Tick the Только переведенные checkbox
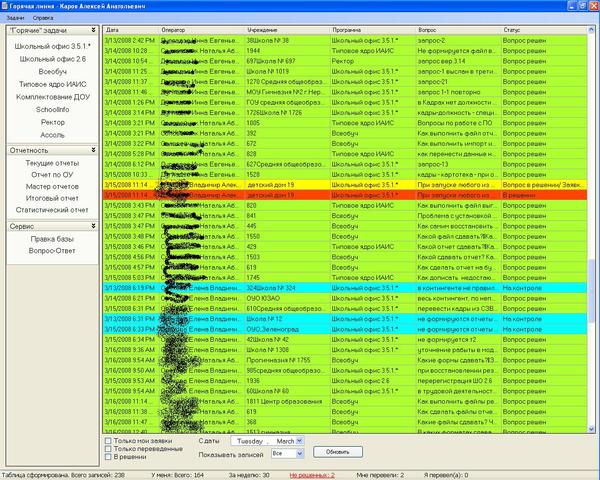600x480 pixels. point(109,449)
